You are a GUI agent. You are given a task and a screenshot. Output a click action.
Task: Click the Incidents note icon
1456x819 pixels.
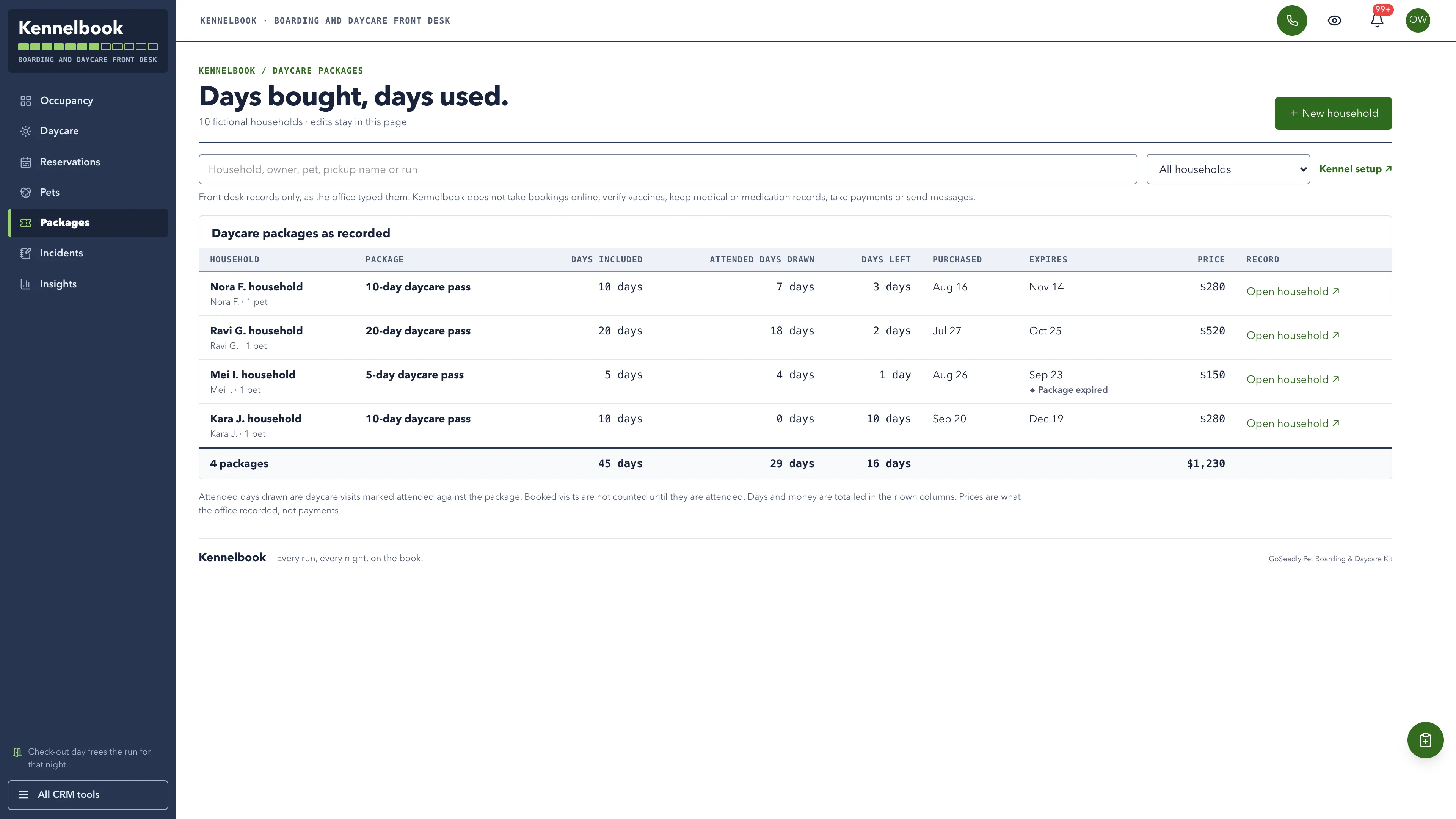pyautogui.click(x=25, y=253)
